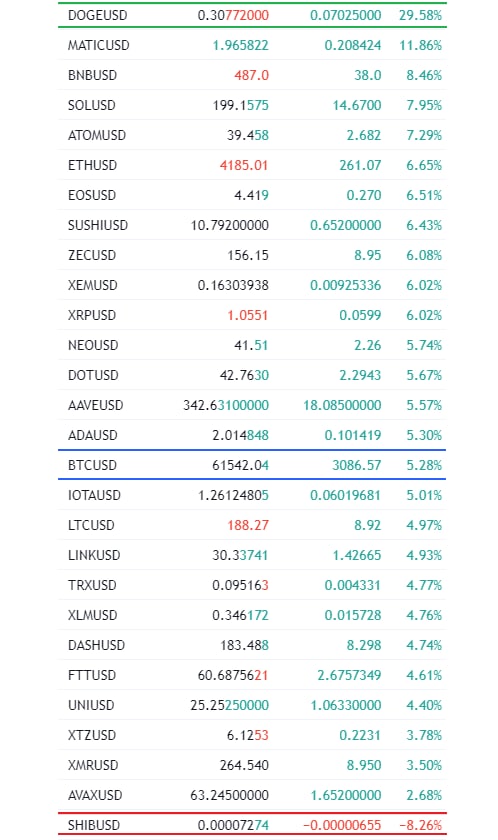Click XMRUSD price 264.540
Screen dimensions: 498x840
pos(244,765)
